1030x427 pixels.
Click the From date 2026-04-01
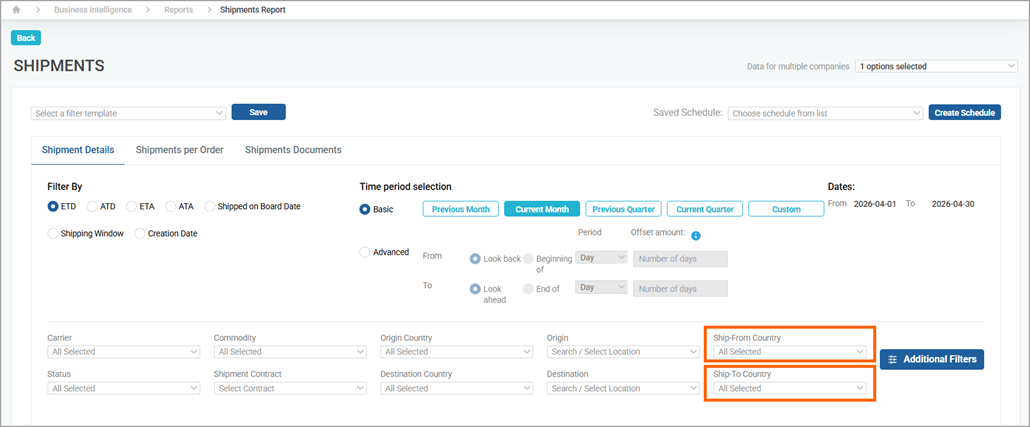[875, 204]
